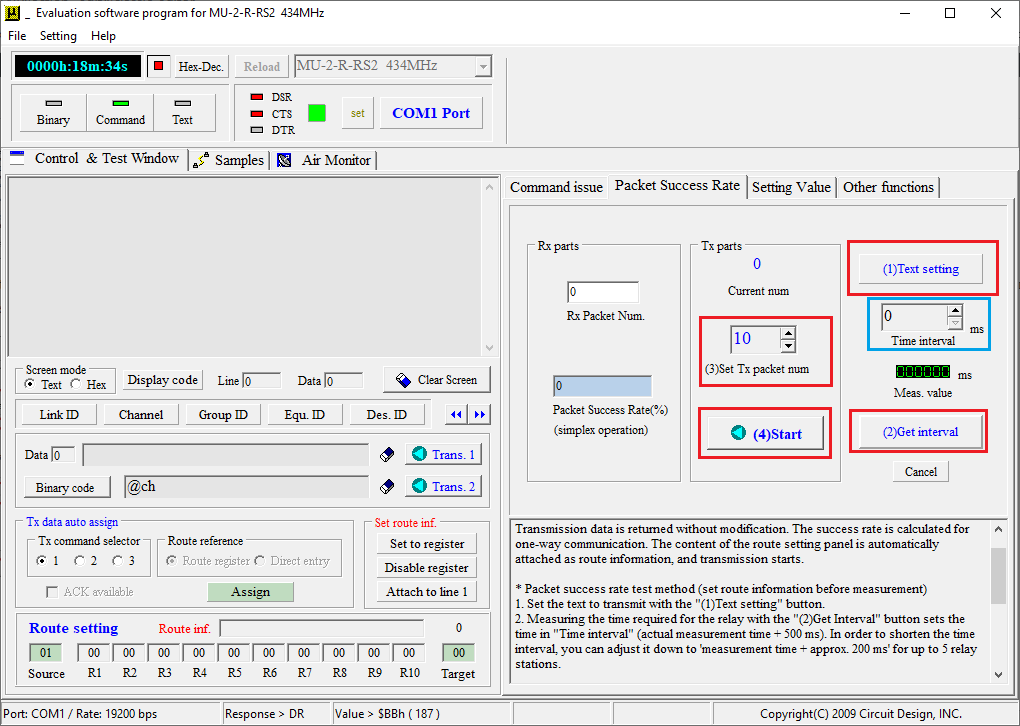Image resolution: width=1020 pixels, height=726 pixels.
Task: Click the Des. ID button
Action: pos(387,414)
